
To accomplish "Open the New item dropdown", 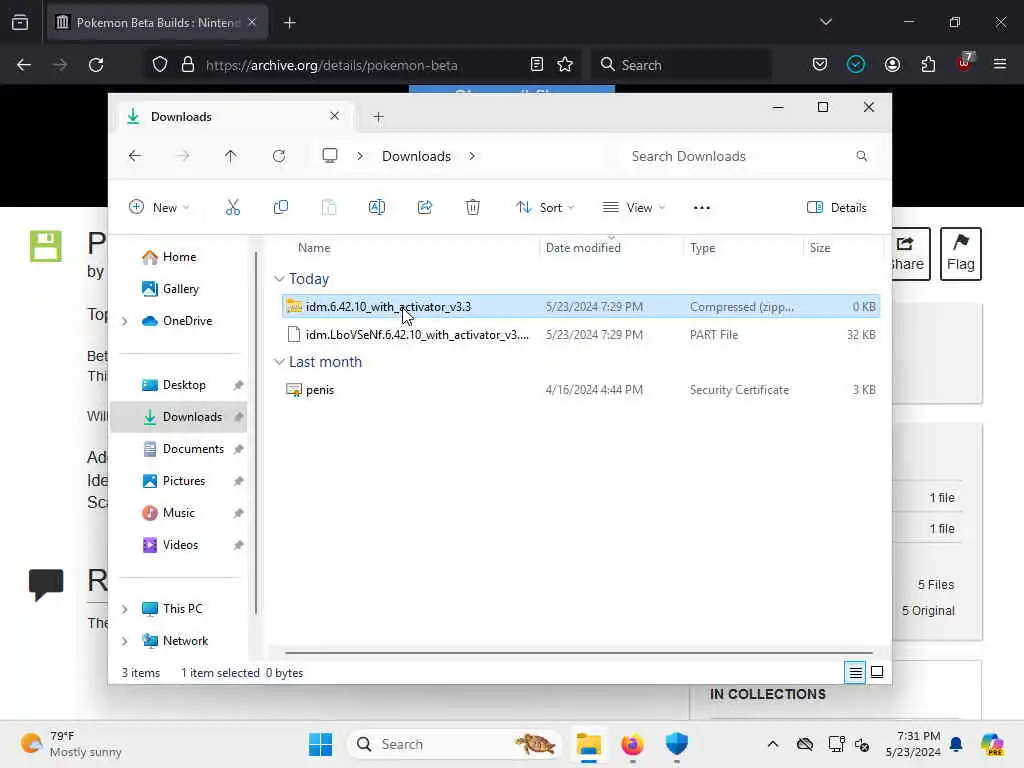I will point(159,208).
